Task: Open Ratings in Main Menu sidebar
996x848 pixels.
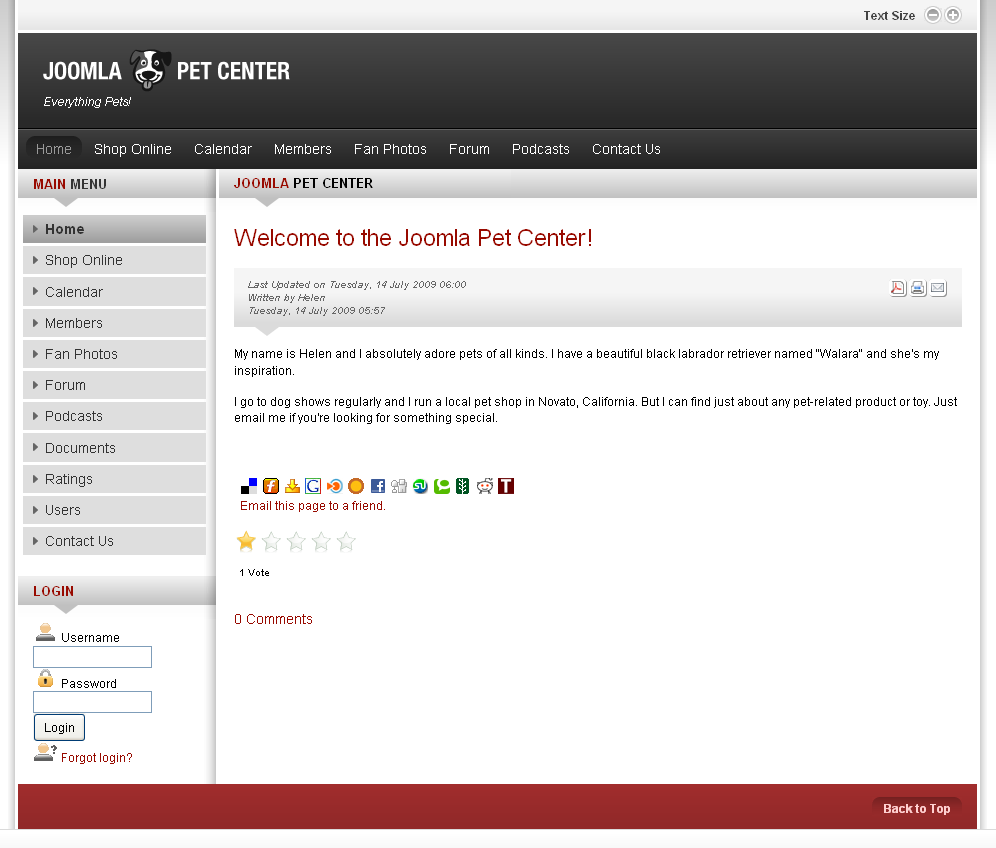Action: point(114,479)
